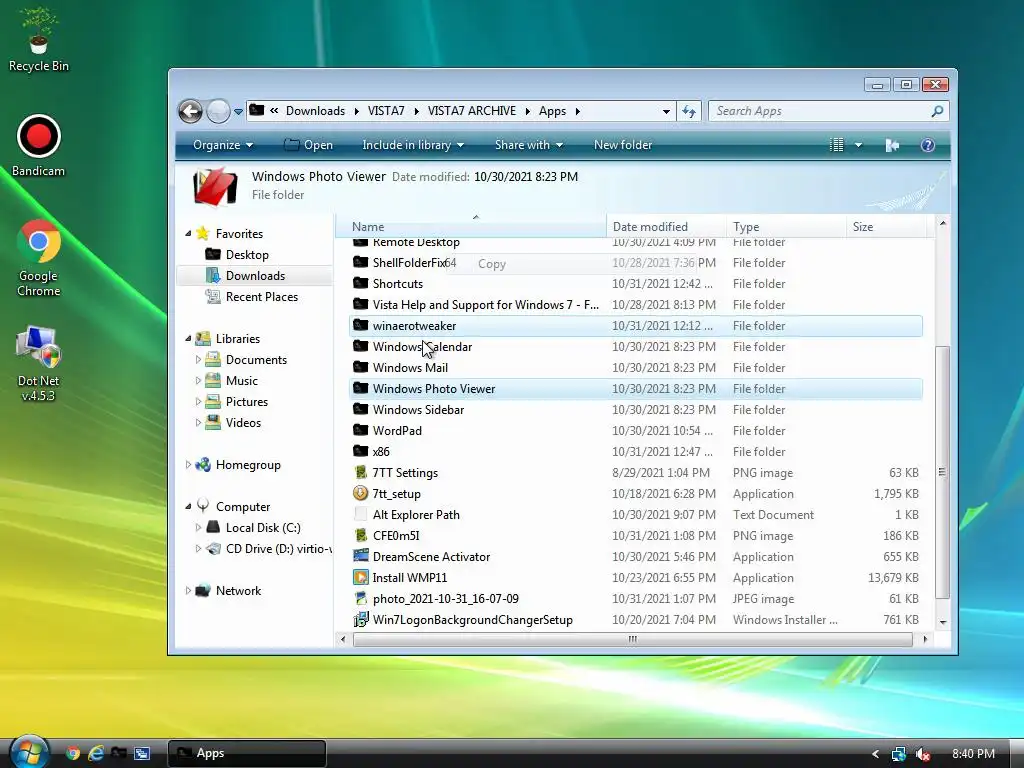Select the Install WMP11 application icon
This screenshot has height=768, width=1024.
point(360,577)
